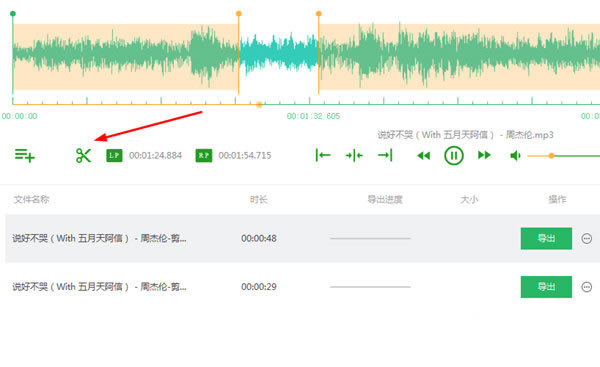Viewport: 600px width, 367px height.
Task: Click the 时长 column header
Action: (x=259, y=199)
